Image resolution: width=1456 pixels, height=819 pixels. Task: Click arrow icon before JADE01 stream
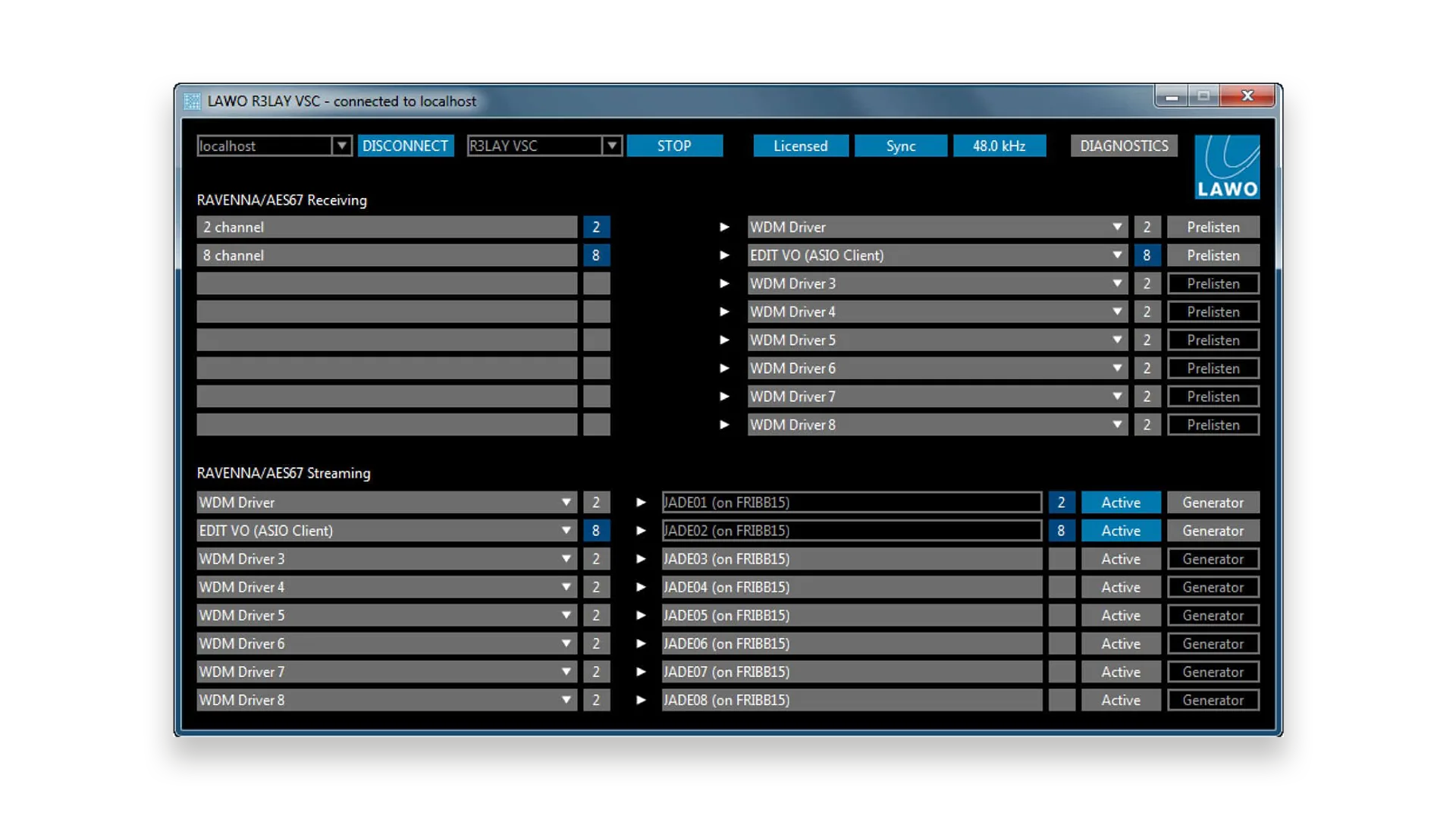coord(641,502)
